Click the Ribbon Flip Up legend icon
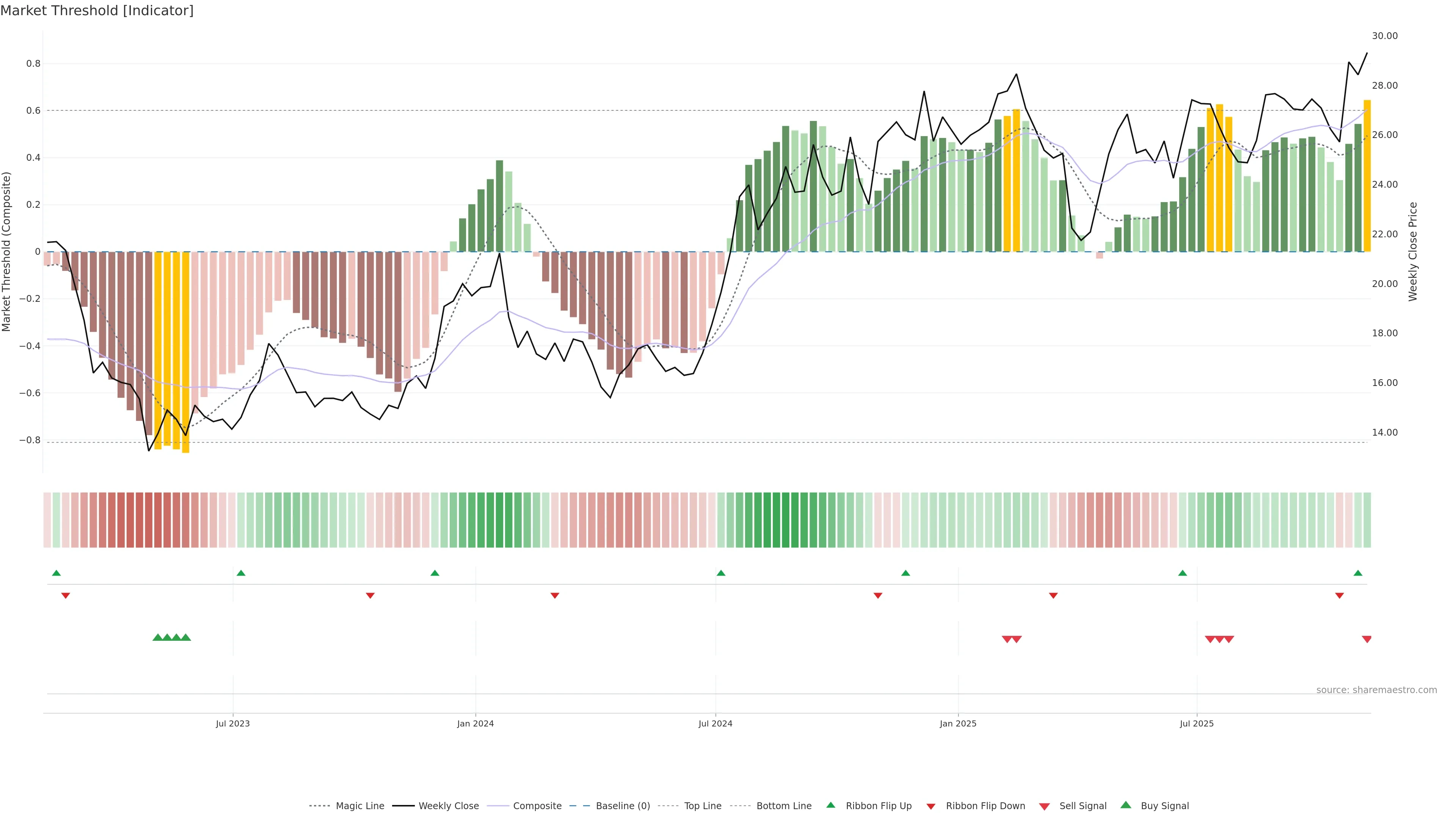The height and width of the screenshot is (819, 1456). tap(830, 805)
